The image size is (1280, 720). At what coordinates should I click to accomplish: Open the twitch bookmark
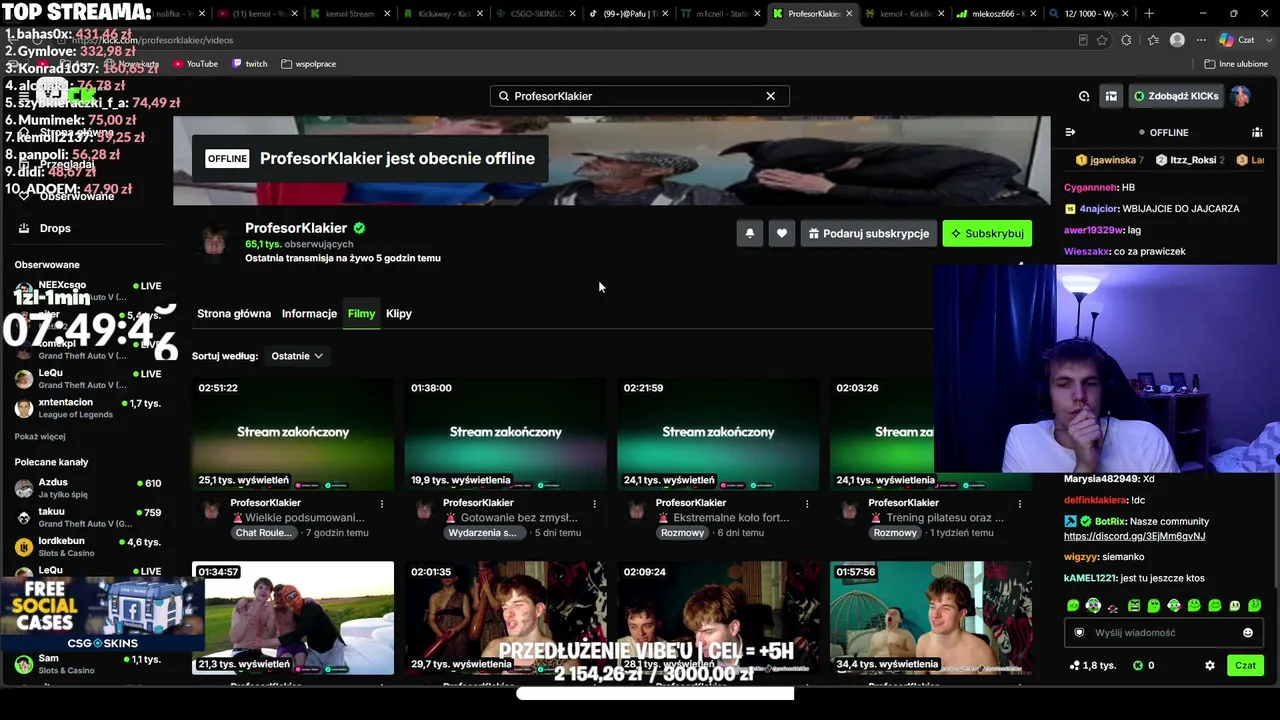coord(250,64)
